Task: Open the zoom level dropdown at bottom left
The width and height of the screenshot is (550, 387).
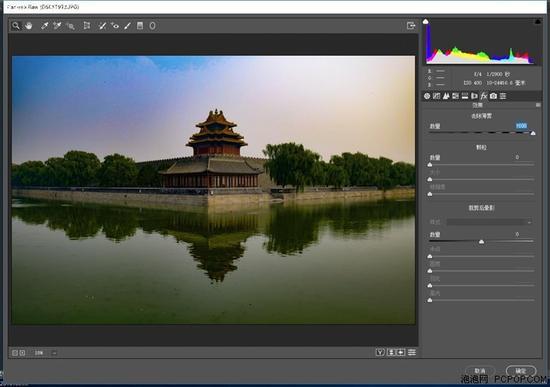Action: pyautogui.click(x=54, y=353)
